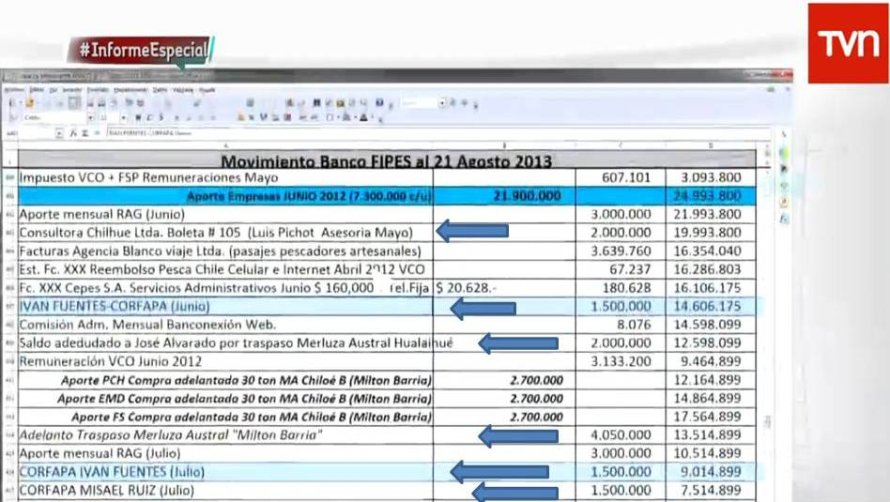Select cell 'Aporte mensual RAG (Junio)'
The image size is (890, 502).
225,215
